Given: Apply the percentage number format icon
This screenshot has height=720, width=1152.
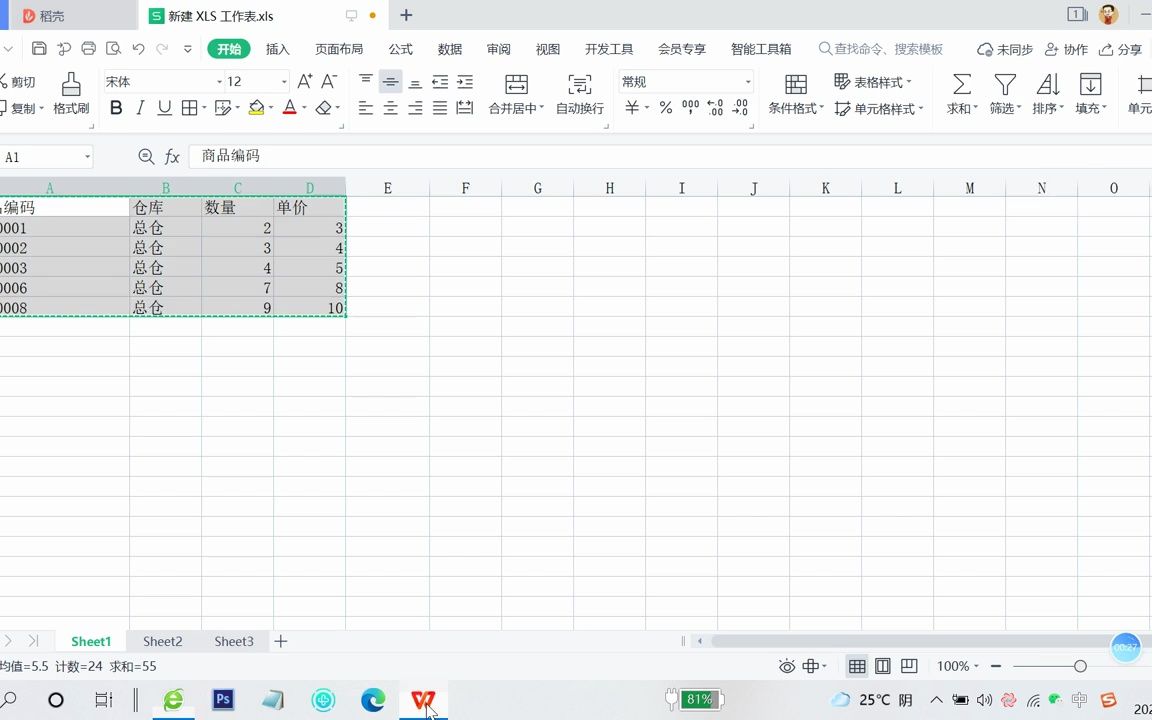Looking at the screenshot, I should (x=666, y=108).
